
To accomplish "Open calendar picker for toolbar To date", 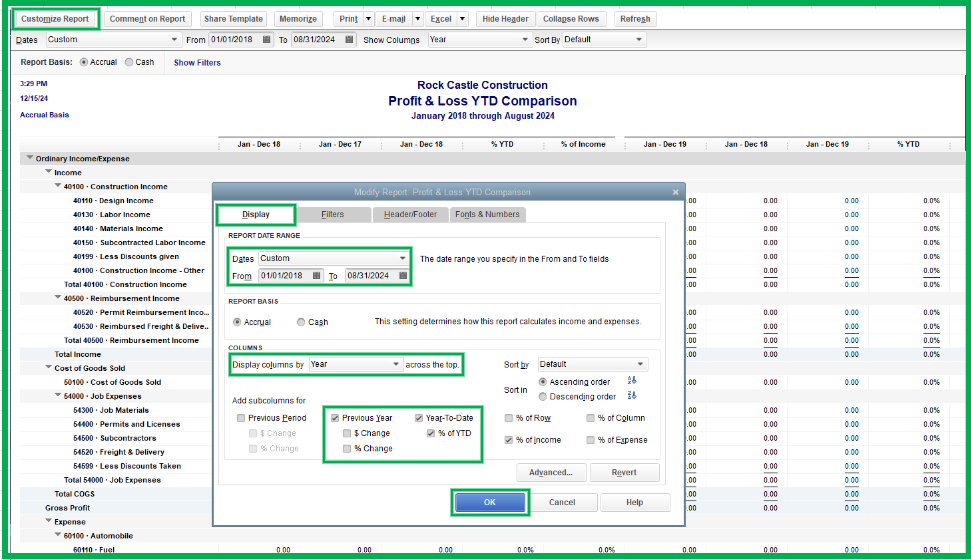I will click(349, 40).
